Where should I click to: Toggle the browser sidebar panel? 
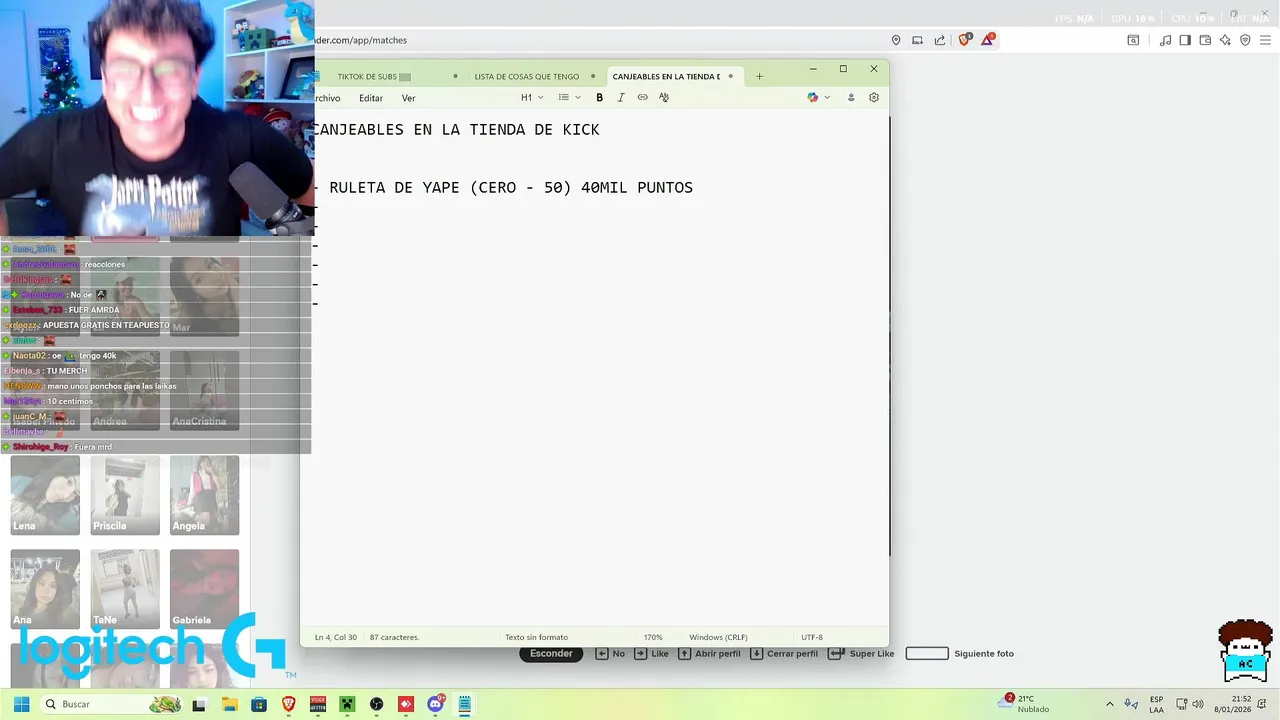pos(1185,40)
